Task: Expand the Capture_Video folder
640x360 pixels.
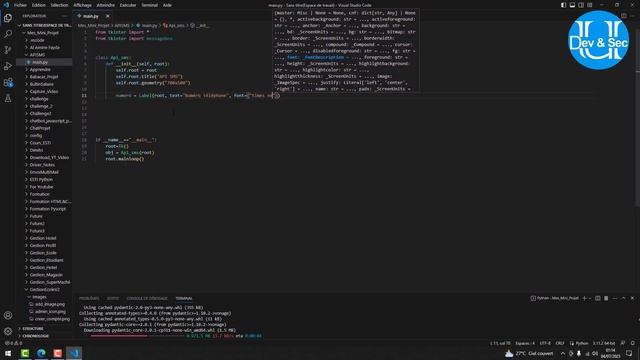Action: pyautogui.click(x=44, y=91)
